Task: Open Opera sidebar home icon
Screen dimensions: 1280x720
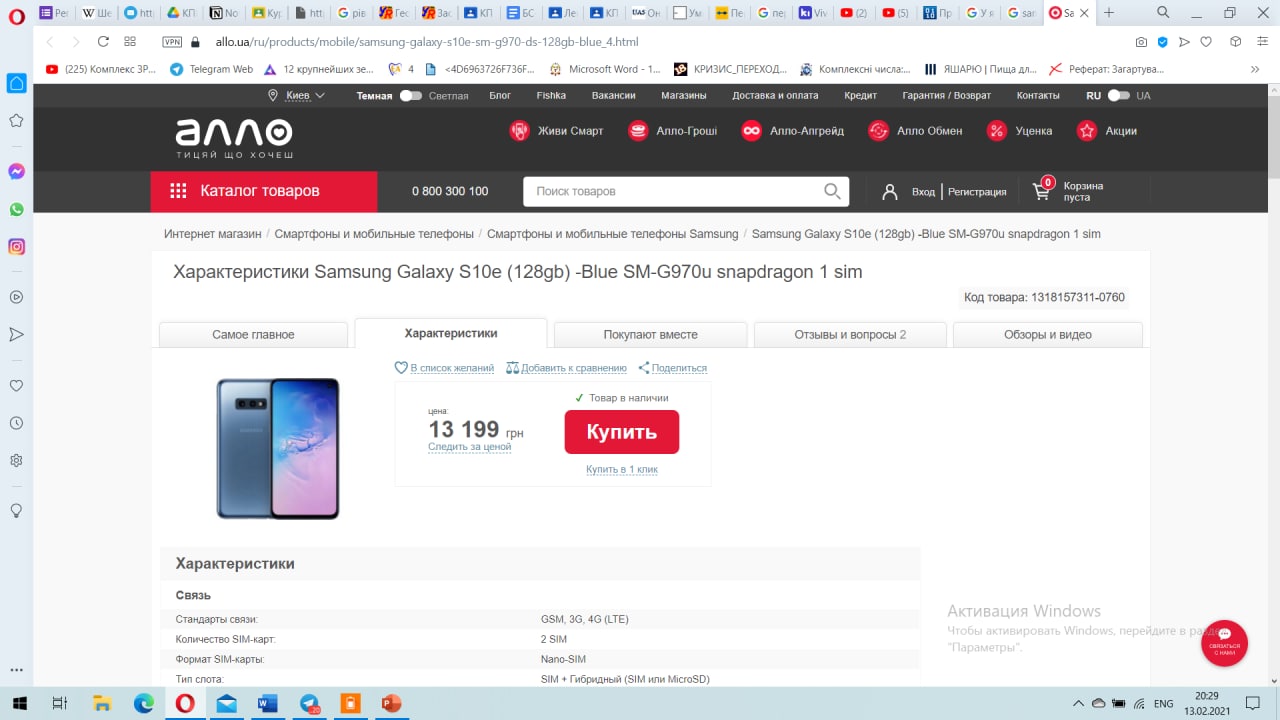Action: click(16, 83)
